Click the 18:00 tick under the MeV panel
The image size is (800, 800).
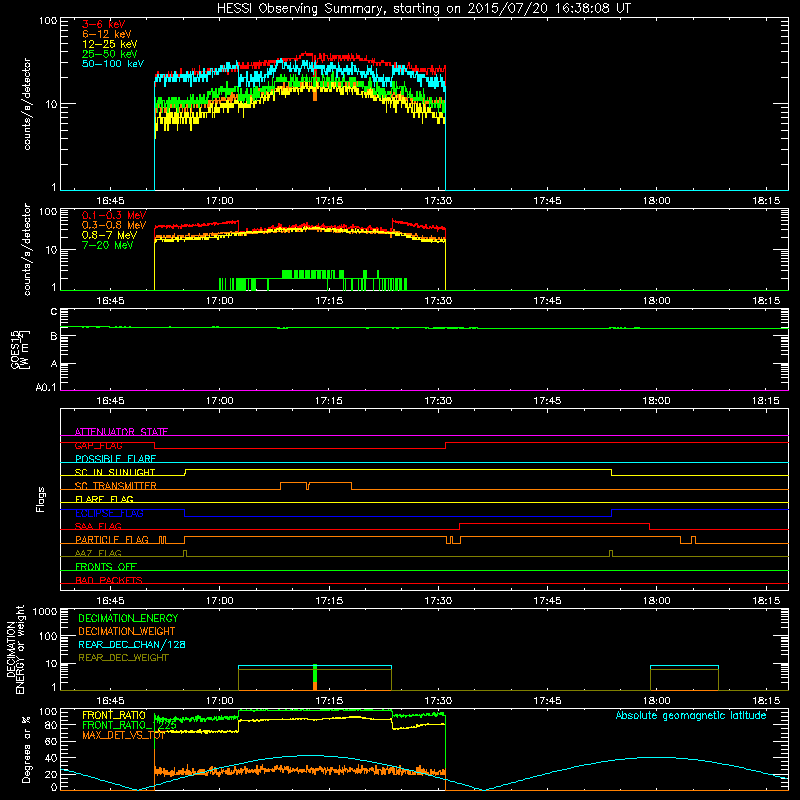pyautogui.click(x=657, y=301)
